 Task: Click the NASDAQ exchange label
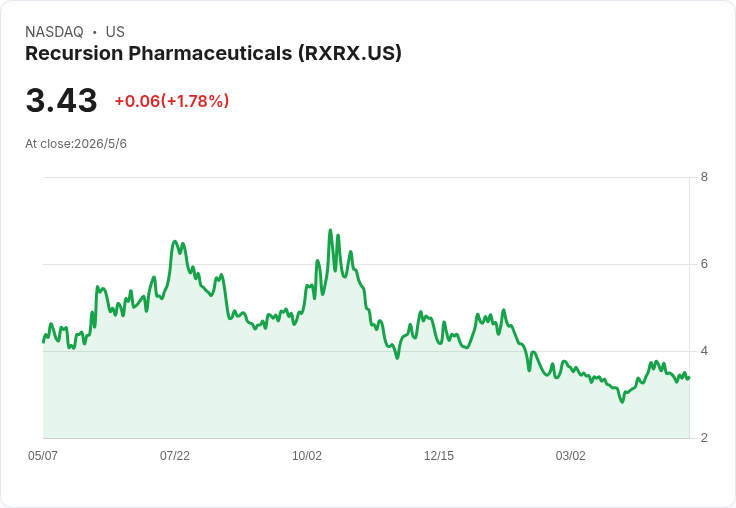tap(54, 32)
